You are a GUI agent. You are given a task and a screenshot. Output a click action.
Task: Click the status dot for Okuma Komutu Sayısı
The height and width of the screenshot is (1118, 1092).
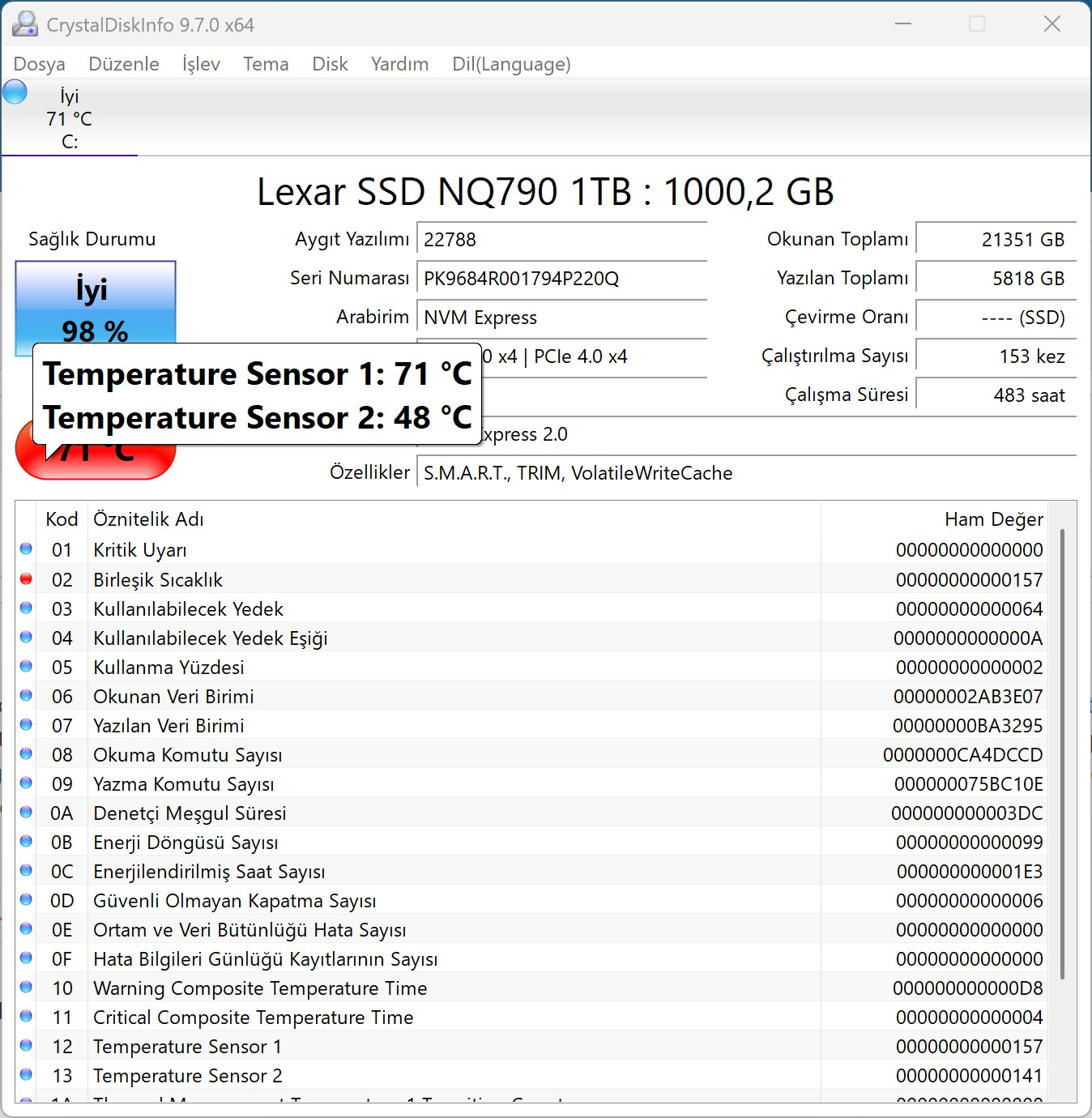point(26,754)
